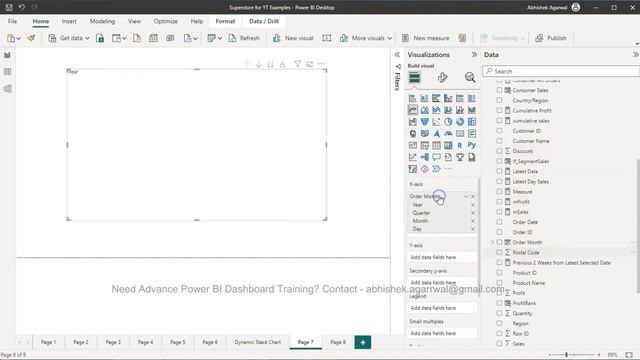
Task: Switch to Table view in sidebar
Action: 7,72
